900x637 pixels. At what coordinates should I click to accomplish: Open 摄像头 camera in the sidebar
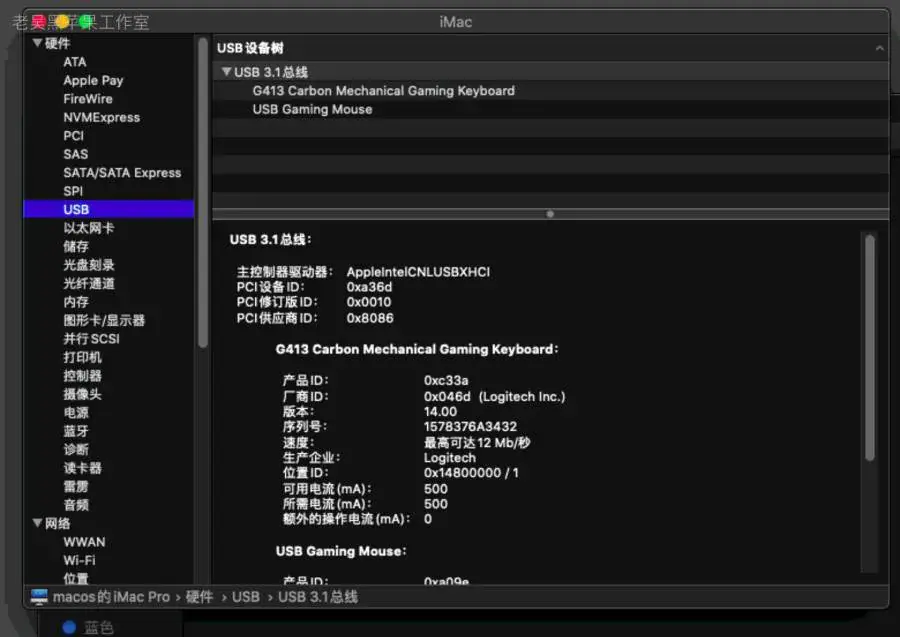click(x=82, y=394)
